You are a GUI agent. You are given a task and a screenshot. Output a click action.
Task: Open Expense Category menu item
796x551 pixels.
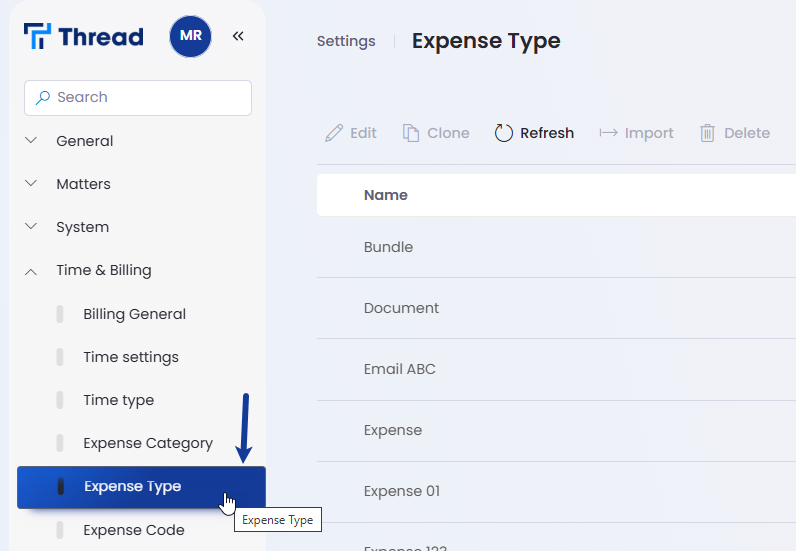tap(147, 443)
